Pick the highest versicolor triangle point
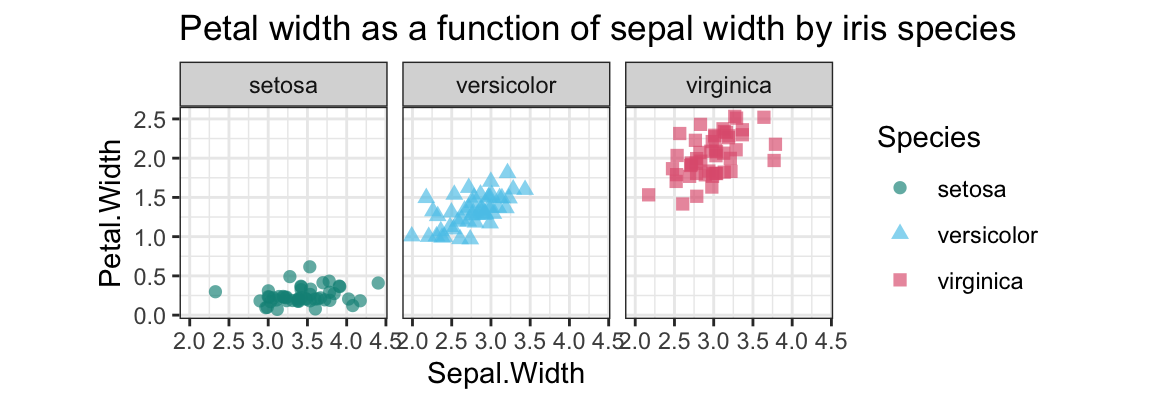 coord(507,171)
